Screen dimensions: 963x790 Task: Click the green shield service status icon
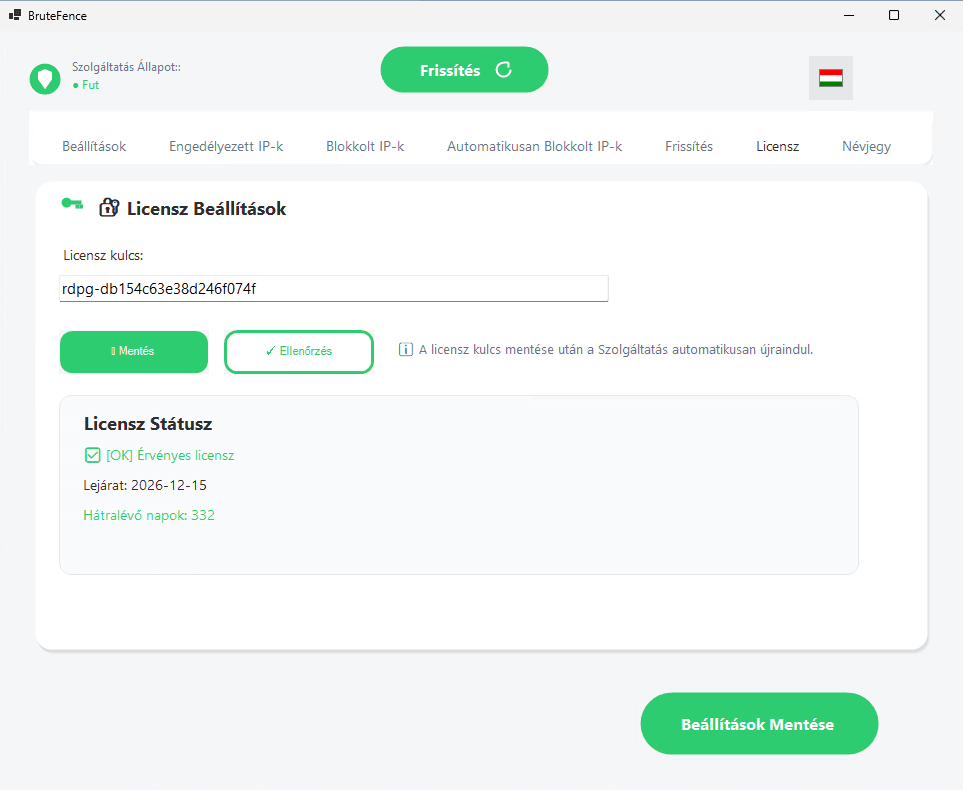(45, 78)
